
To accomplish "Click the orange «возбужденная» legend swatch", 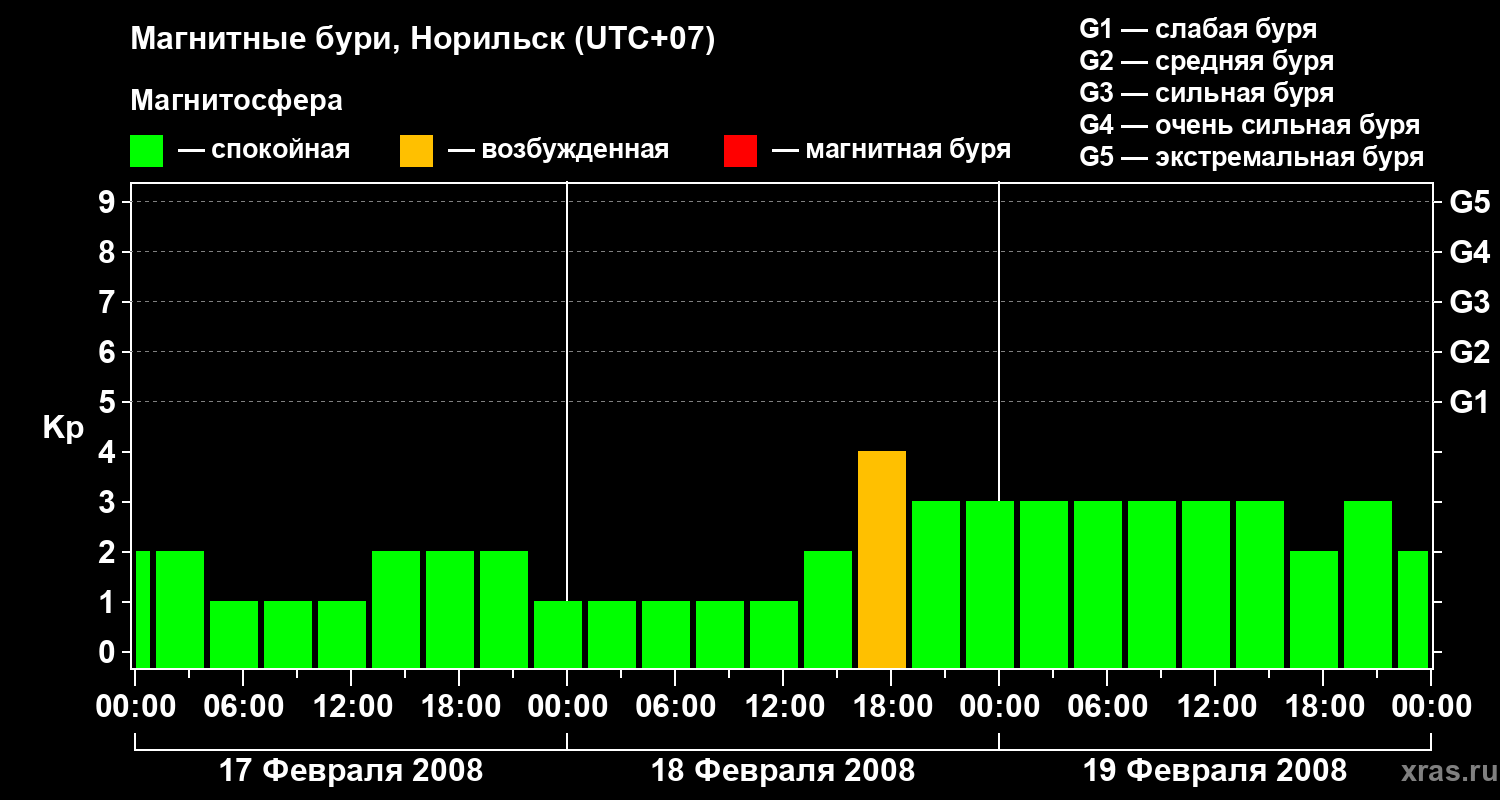I will coord(416,151).
